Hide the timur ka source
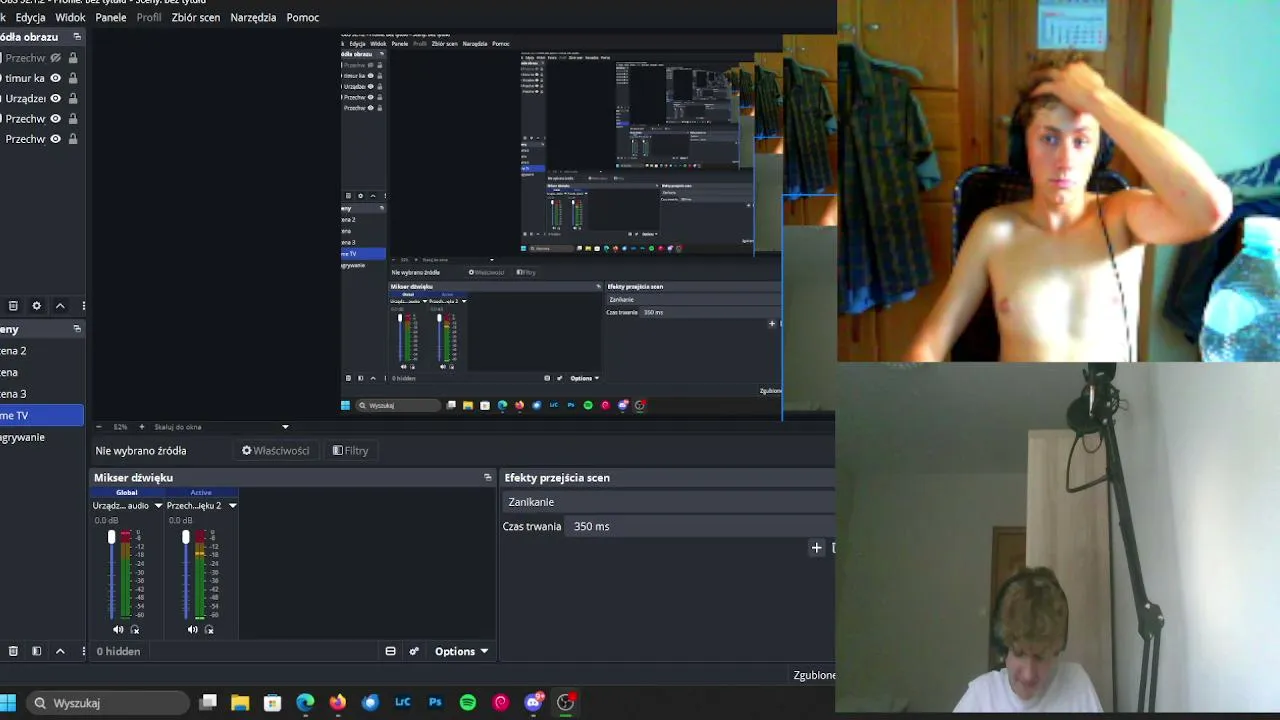 pyautogui.click(x=56, y=78)
